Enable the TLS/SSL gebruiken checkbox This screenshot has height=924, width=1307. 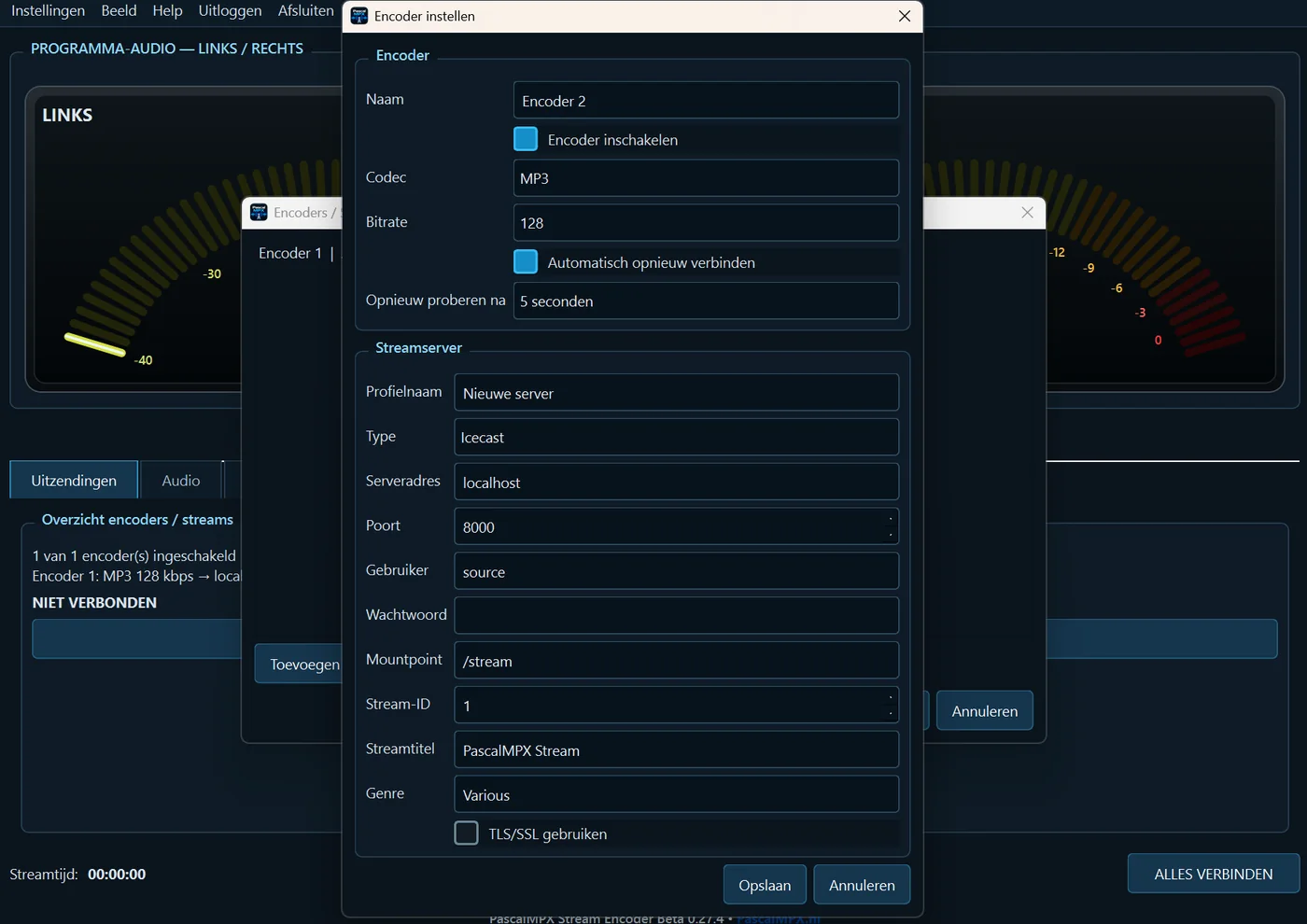[x=466, y=833]
